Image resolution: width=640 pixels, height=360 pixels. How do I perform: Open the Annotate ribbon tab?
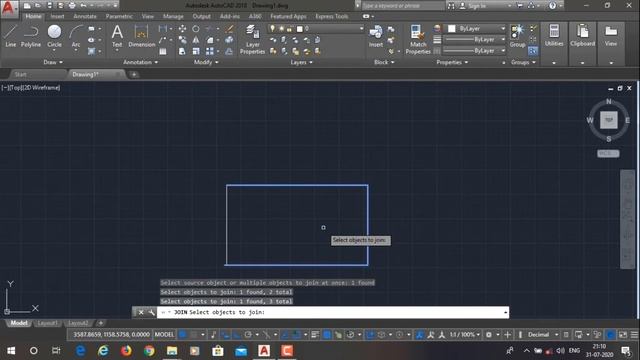point(85,16)
